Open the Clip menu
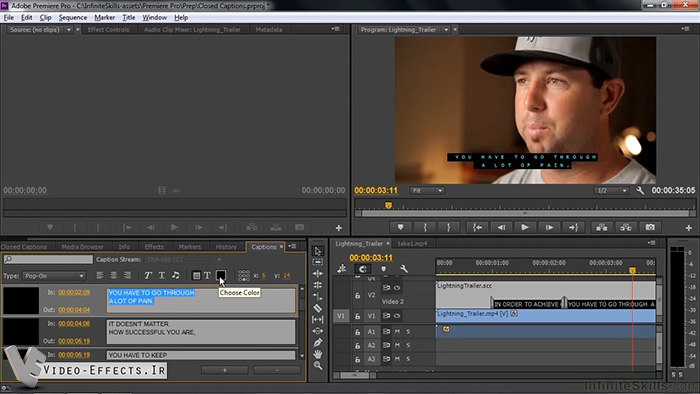The width and height of the screenshot is (700, 394). tap(45, 17)
